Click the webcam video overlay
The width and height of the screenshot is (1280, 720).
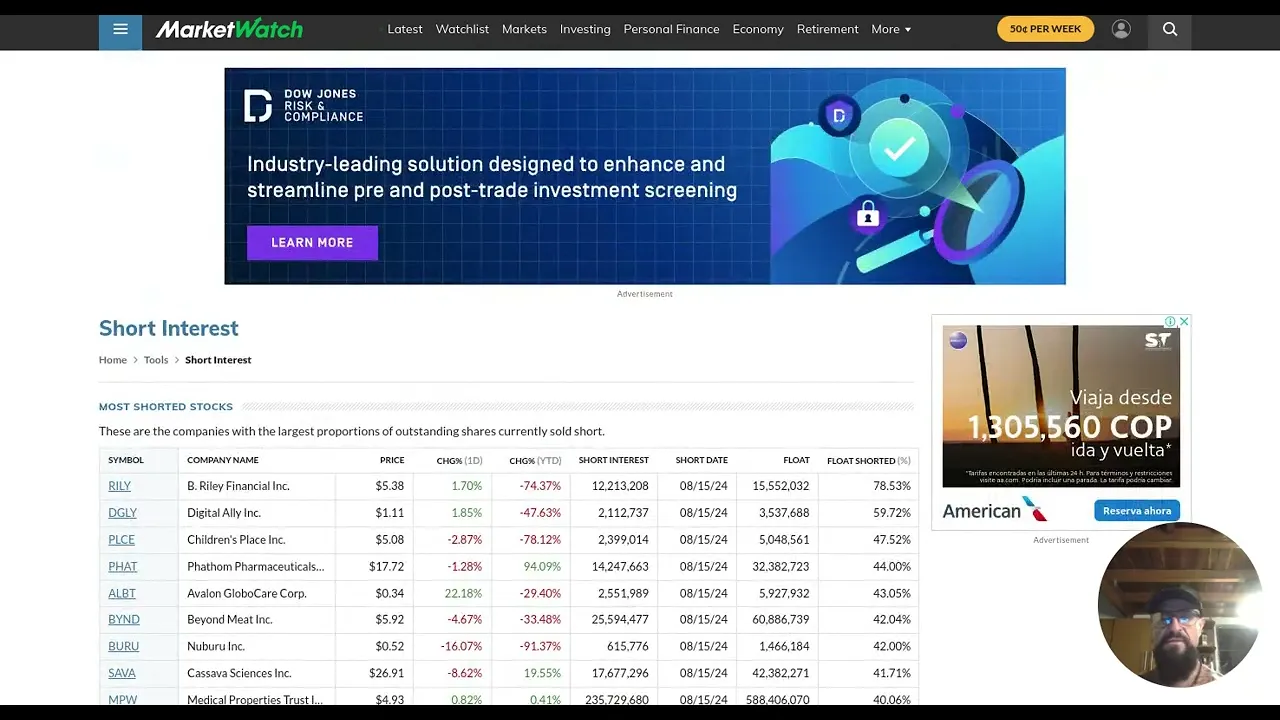[1179, 604]
